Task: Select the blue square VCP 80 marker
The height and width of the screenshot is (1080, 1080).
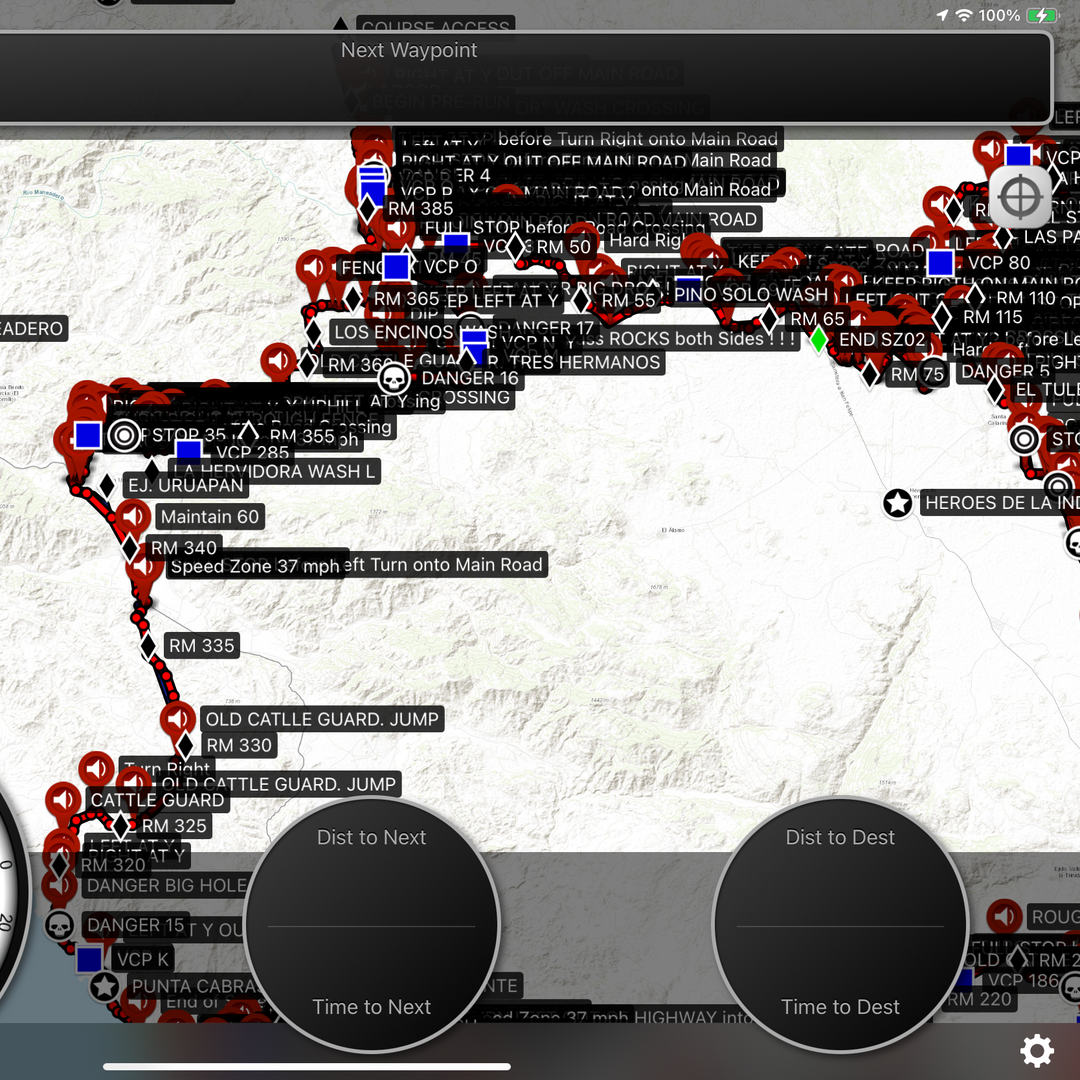Action: (x=940, y=263)
